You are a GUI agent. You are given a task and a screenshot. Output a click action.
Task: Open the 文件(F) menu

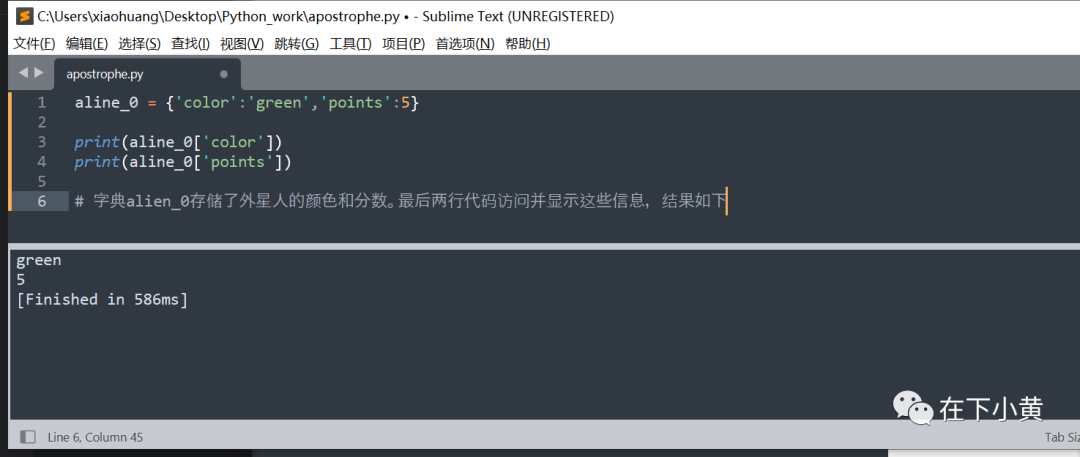(34, 43)
